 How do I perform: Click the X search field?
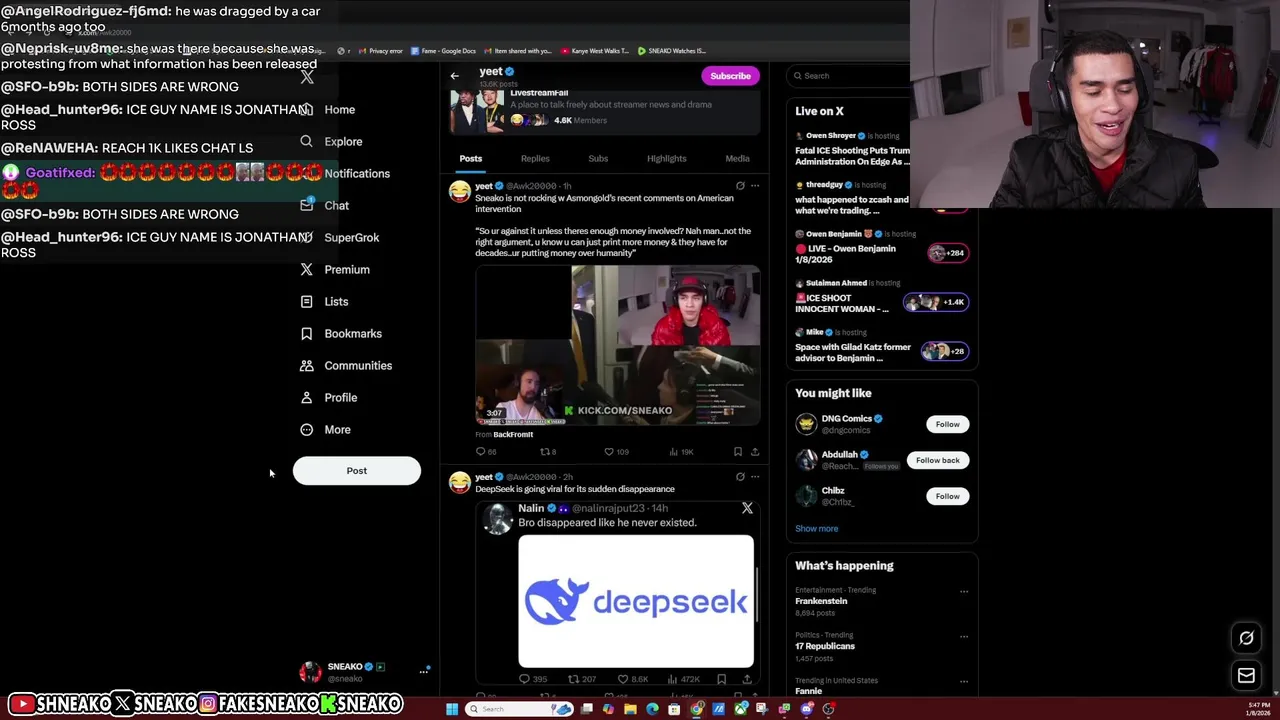(x=848, y=76)
